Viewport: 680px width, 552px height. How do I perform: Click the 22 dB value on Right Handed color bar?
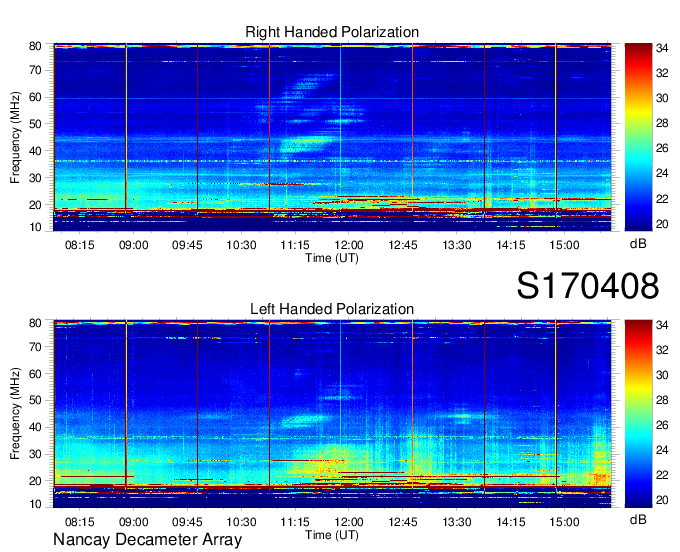662,199
